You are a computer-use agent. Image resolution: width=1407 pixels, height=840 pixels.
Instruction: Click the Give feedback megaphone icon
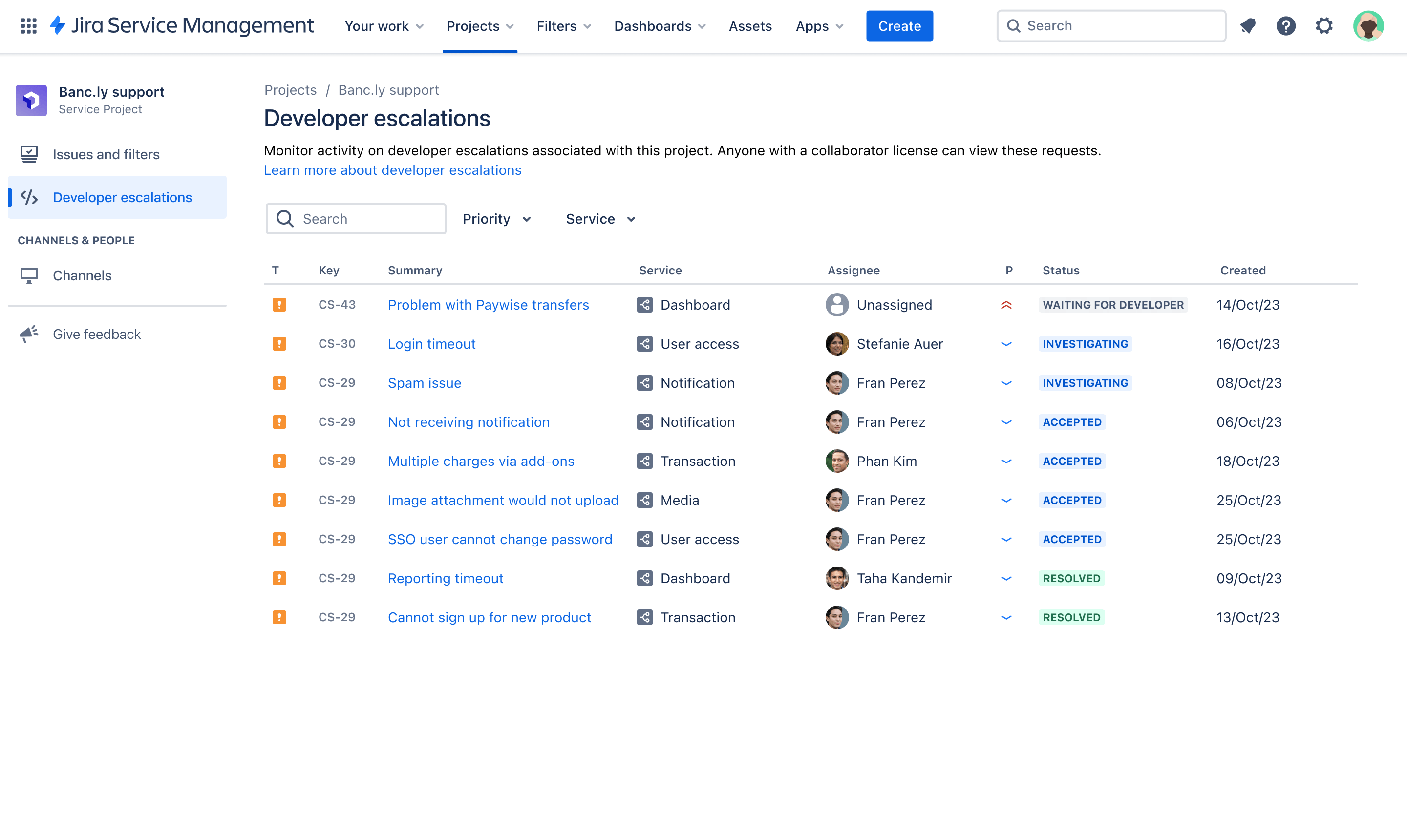(x=30, y=333)
